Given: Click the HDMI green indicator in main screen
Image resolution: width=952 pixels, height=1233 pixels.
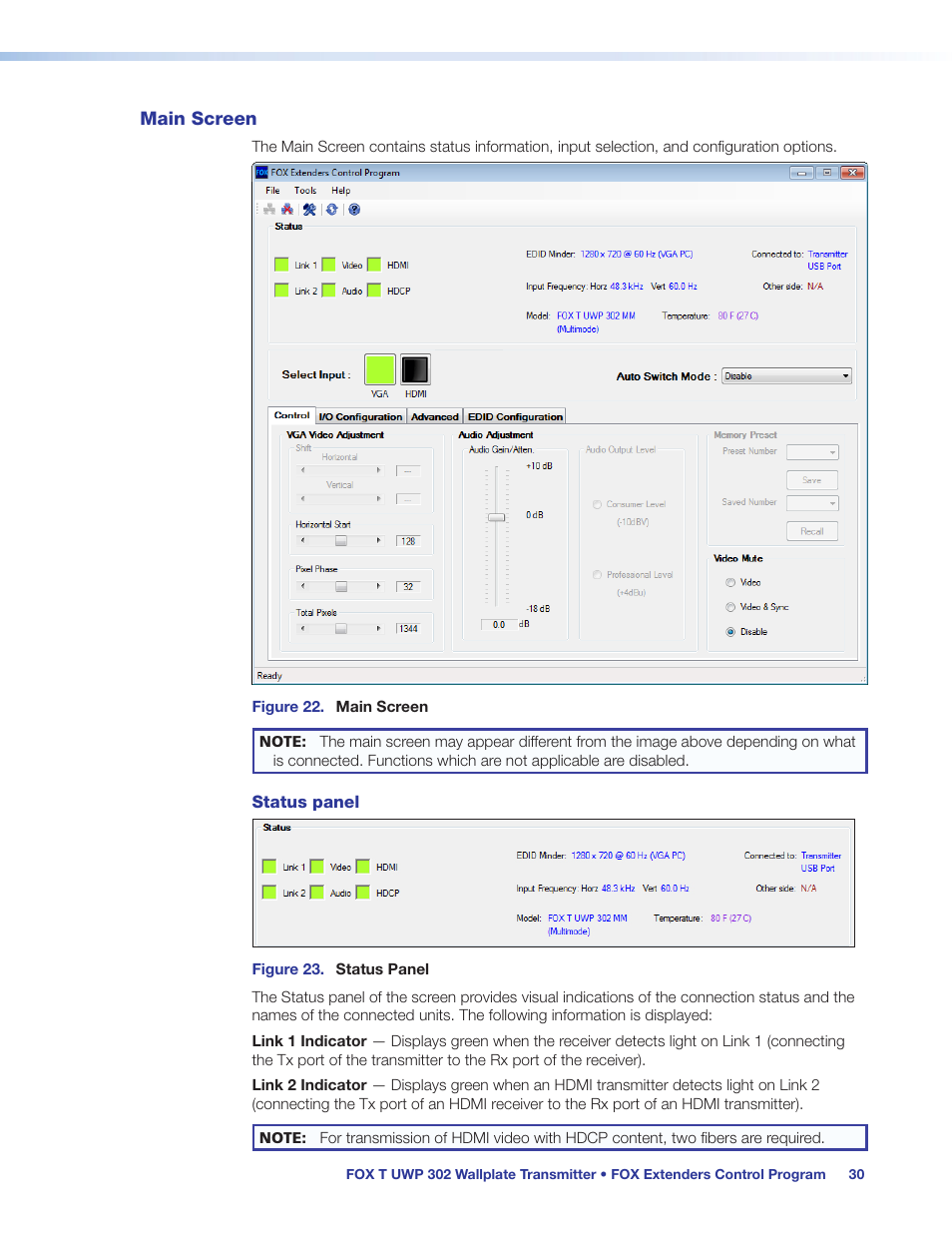Looking at the screenshot, I should click(374, 265).
